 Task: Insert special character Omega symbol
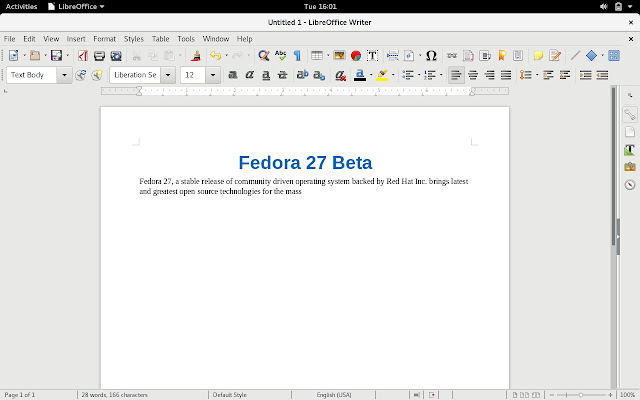[431, 55]
